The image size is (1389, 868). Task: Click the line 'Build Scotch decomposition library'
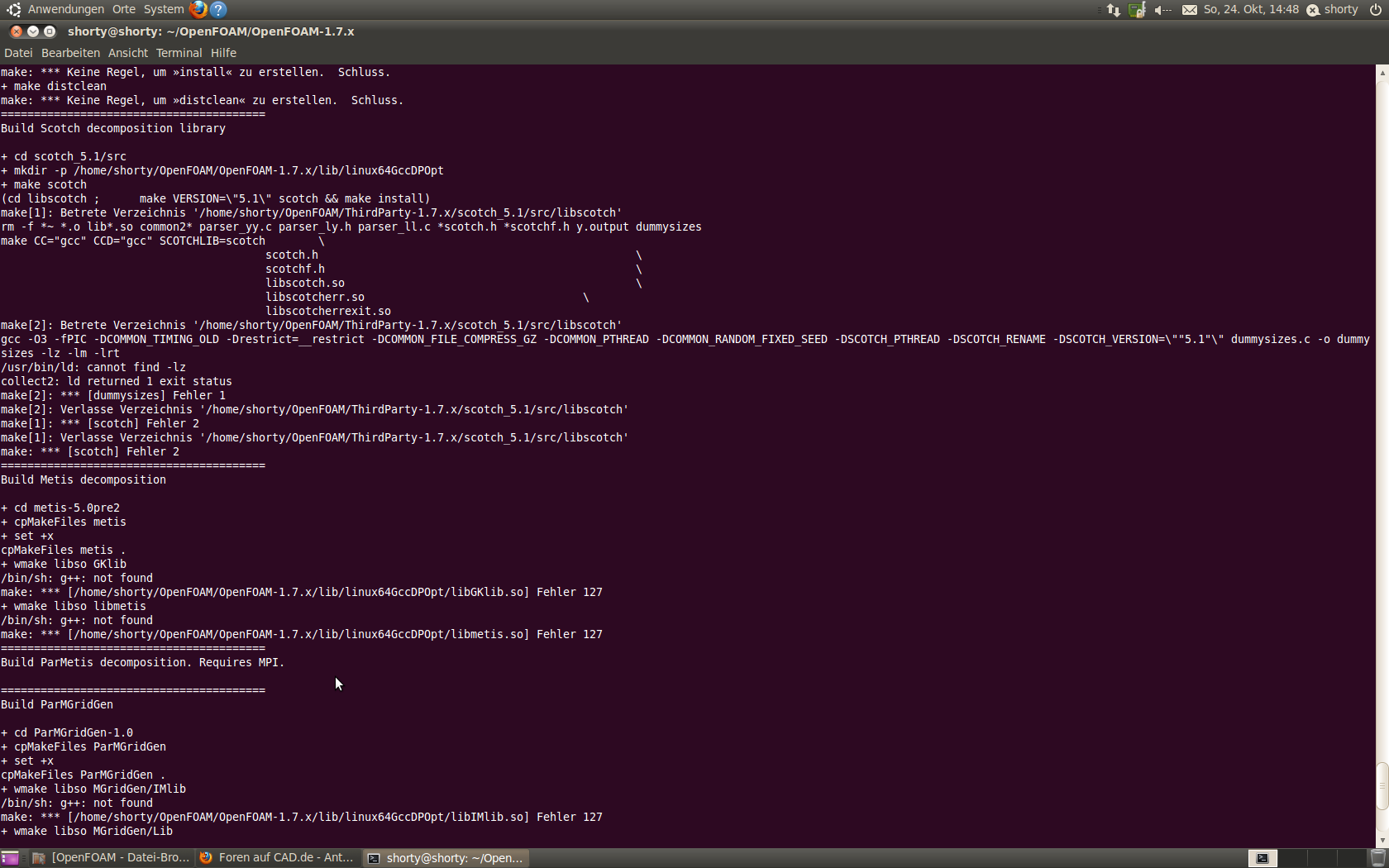[x=113, y=128]
